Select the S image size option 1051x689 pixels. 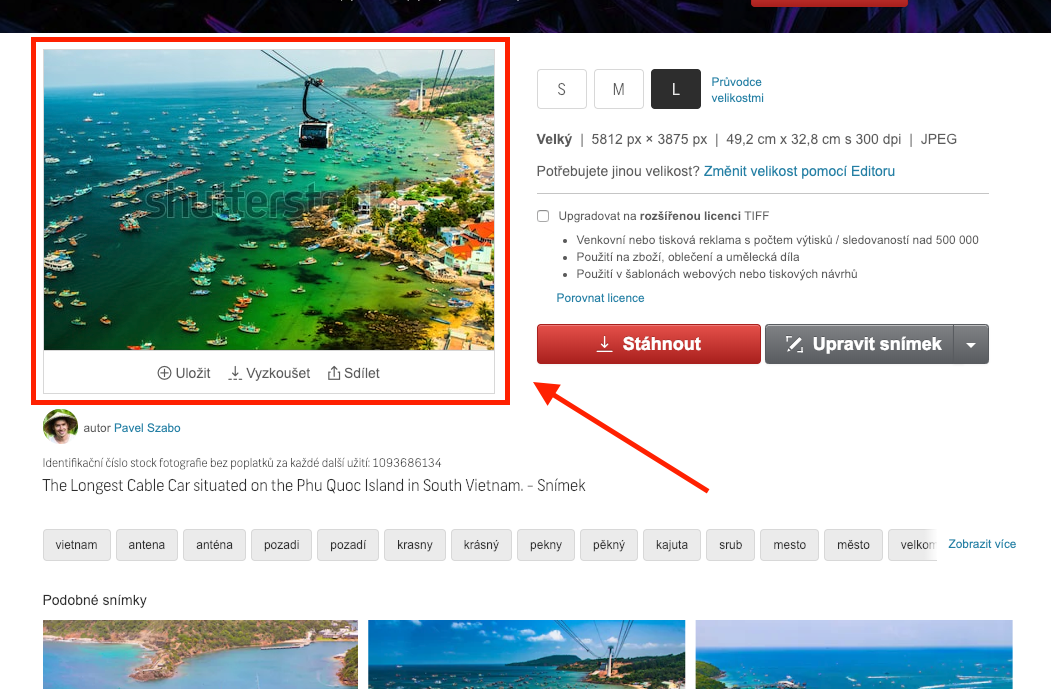[x=562, y=89]
